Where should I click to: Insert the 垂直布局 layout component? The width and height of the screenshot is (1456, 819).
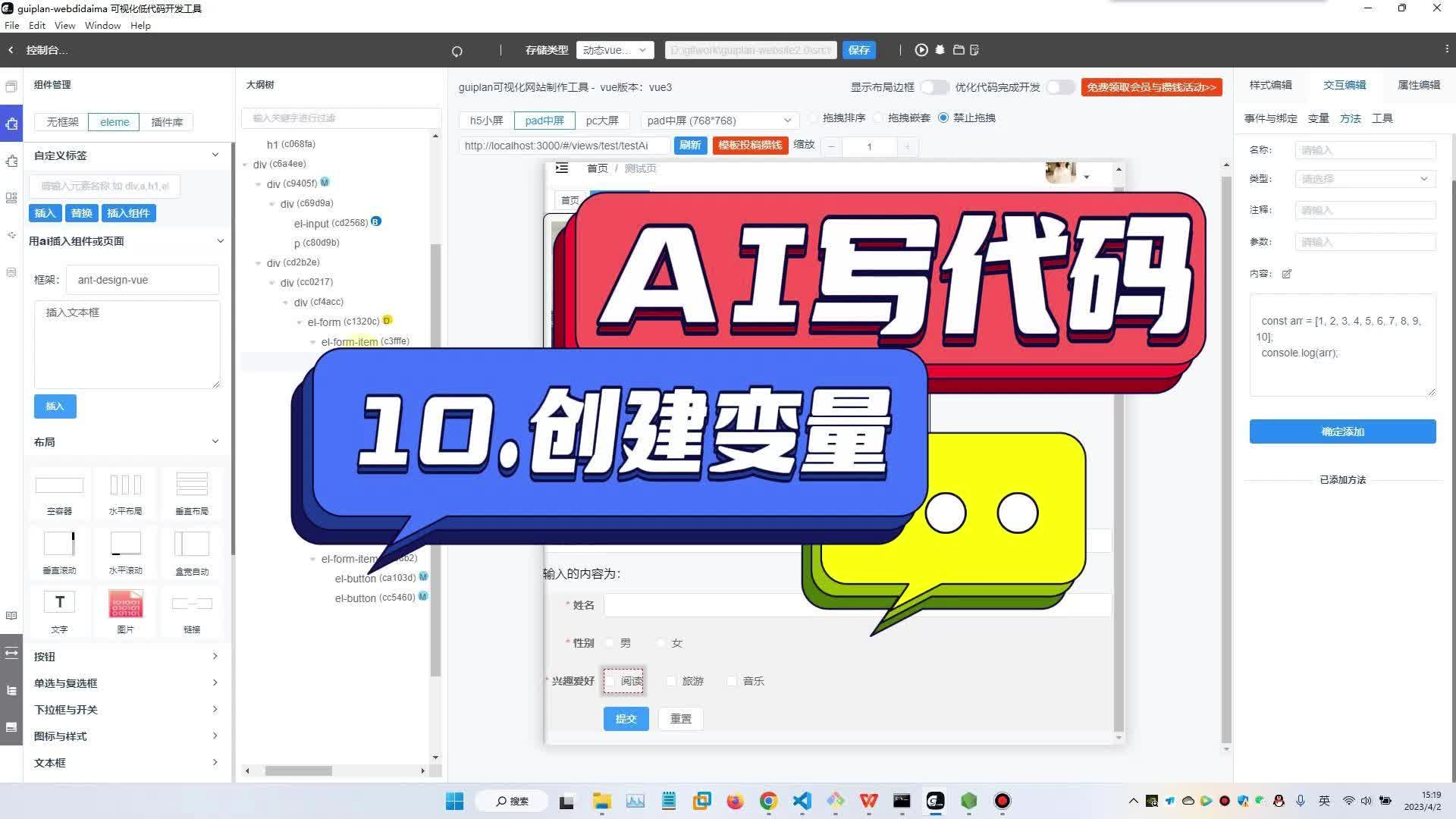coord(192,493)
